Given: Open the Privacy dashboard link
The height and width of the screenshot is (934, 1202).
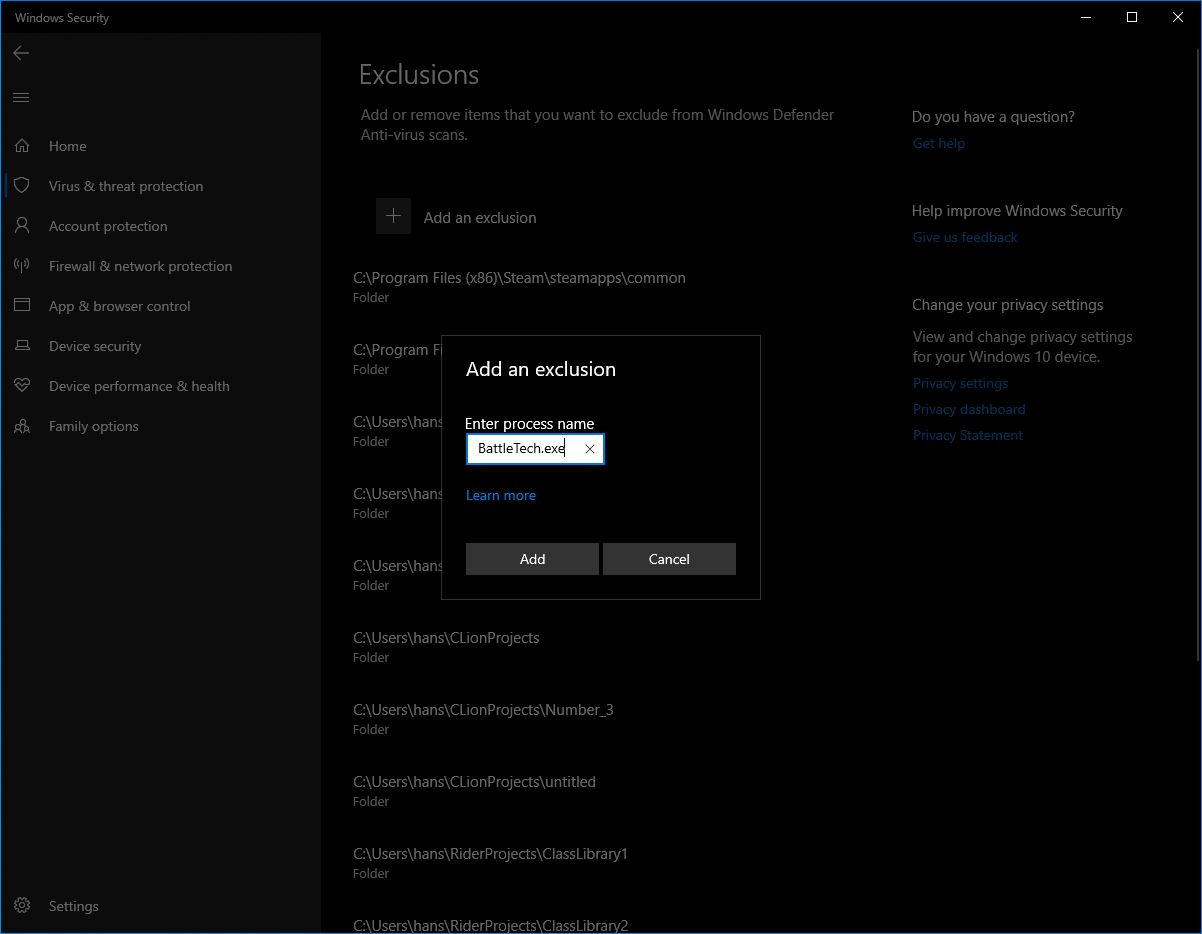Looking at the screenshot, I should pos(968,409).
